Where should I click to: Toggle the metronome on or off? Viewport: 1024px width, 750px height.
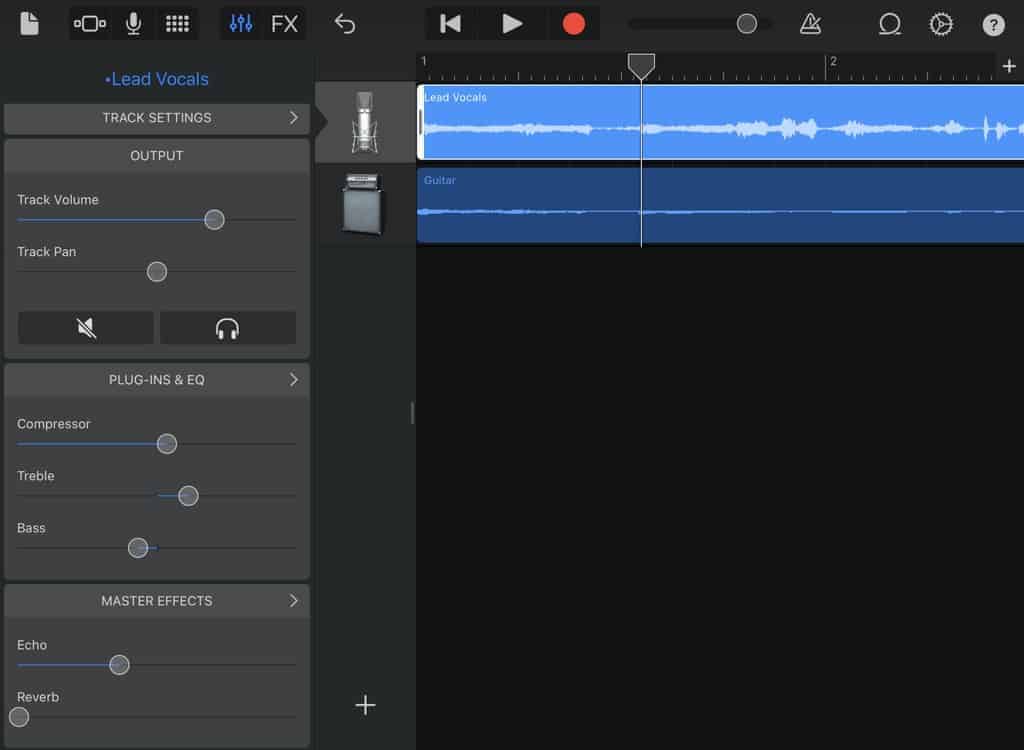(x=810, y=24)
